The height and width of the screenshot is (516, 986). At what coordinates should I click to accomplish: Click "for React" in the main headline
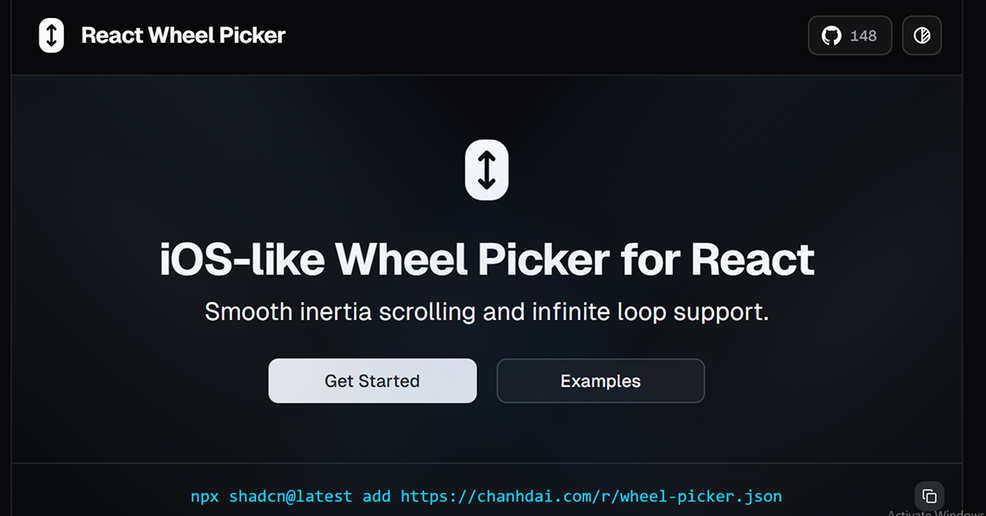pyautogui.click(x=717, y=260)
